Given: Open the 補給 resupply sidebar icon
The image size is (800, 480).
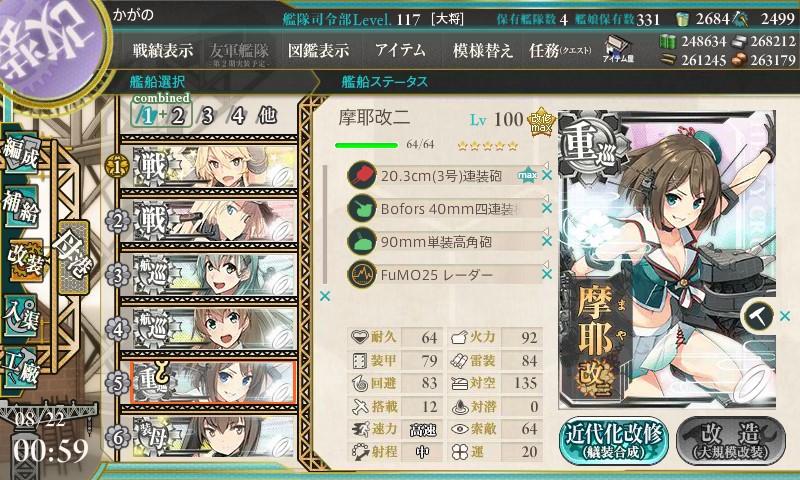Looking at the screenshot, I should point(20,206).
